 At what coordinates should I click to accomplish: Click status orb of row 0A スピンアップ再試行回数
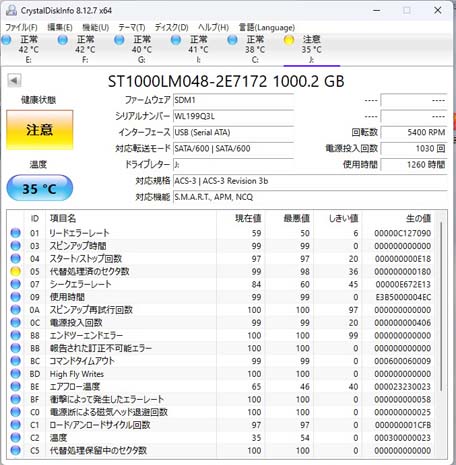(15, 310)
